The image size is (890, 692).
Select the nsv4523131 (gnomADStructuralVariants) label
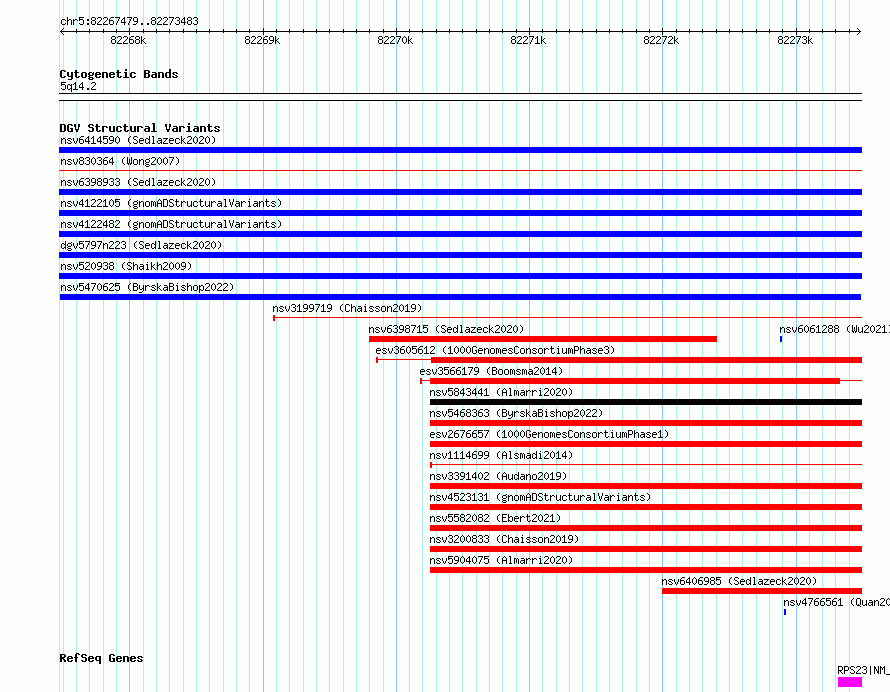tap(540, 497)
